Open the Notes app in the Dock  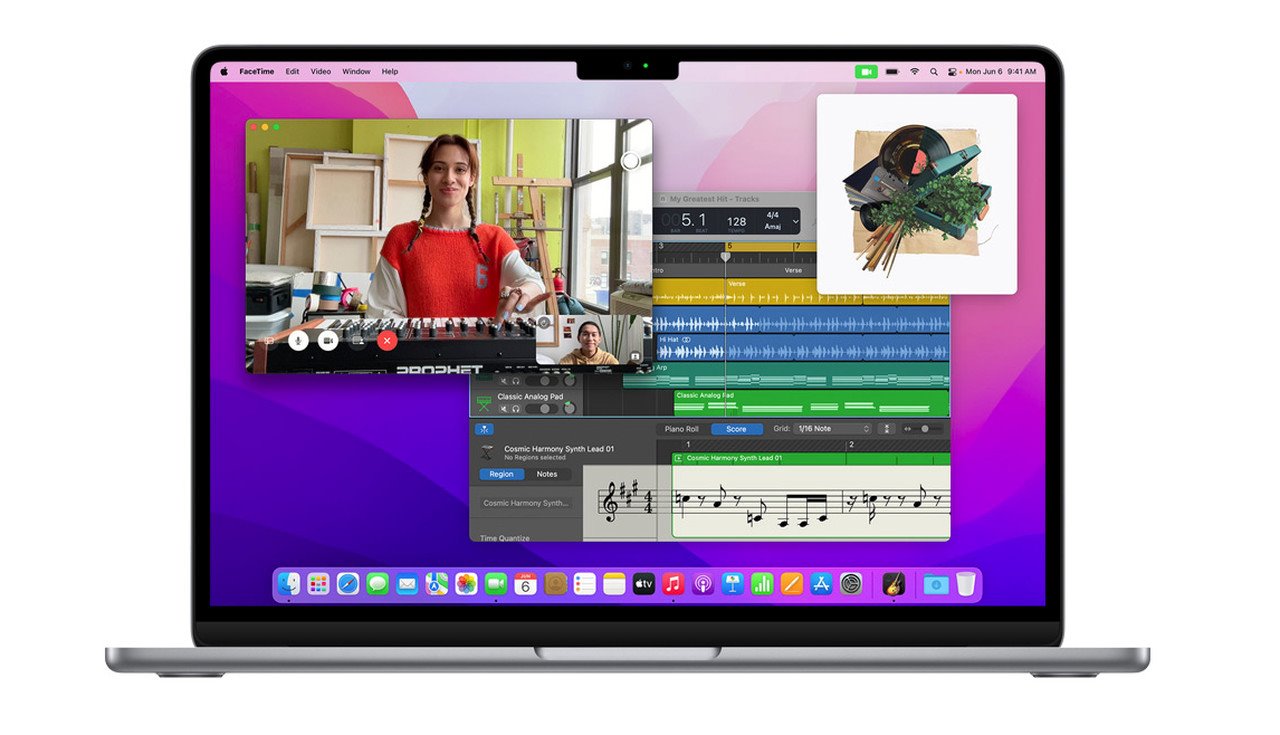(614, 584)
